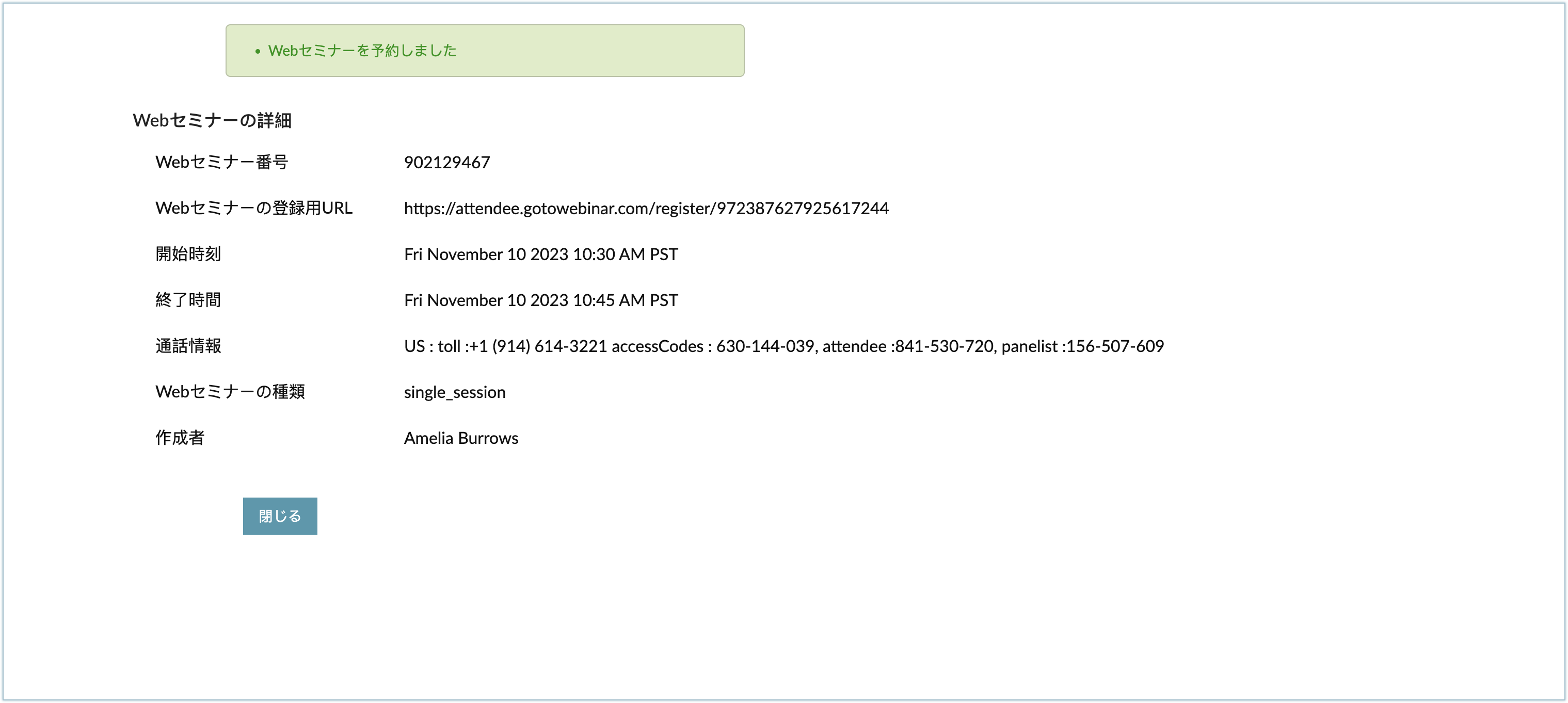Click the start time Fri November 10 10:30 AM
This screenshot has height=703, width=1568.
540,254
